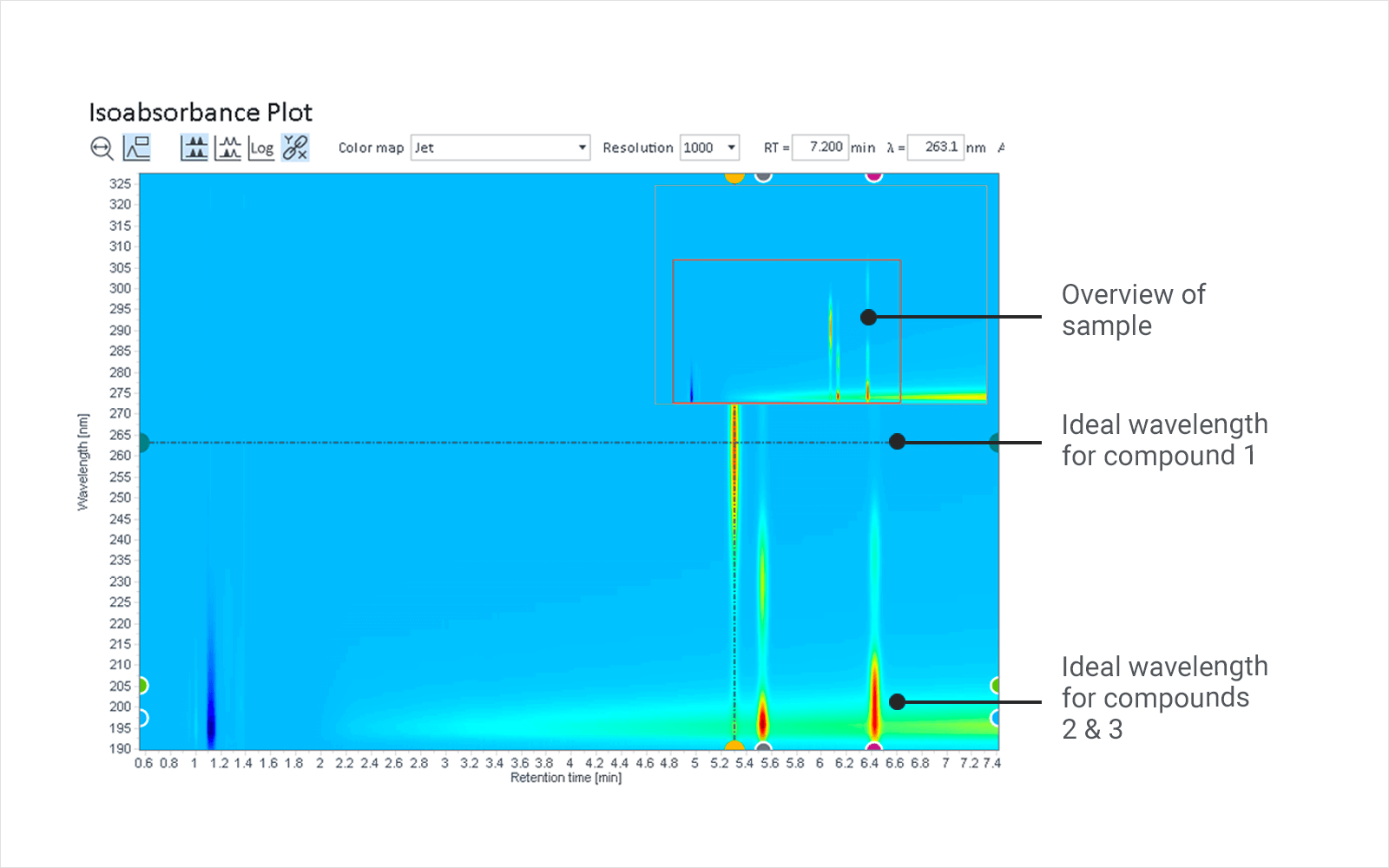Click the red peak at 6.4 minutes
Image resolution: width=1389 pixels, height=868 pixels.
(x=874, y=703)
